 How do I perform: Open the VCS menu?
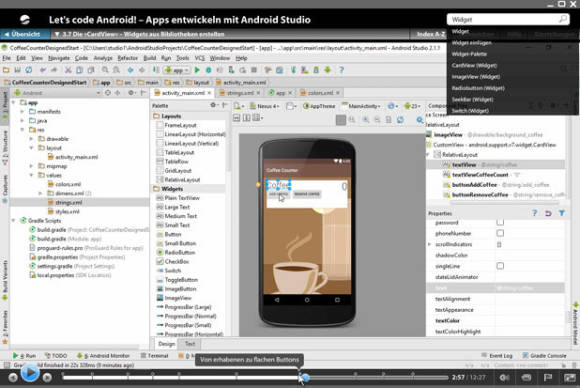200,58
